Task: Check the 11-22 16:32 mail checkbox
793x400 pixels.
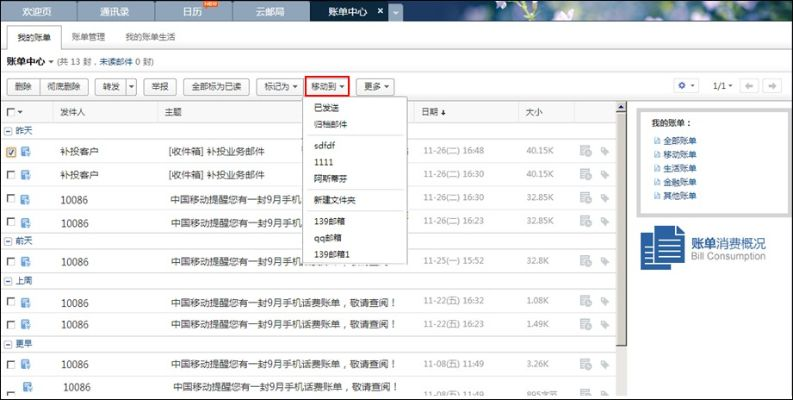Action: (11, 301)
